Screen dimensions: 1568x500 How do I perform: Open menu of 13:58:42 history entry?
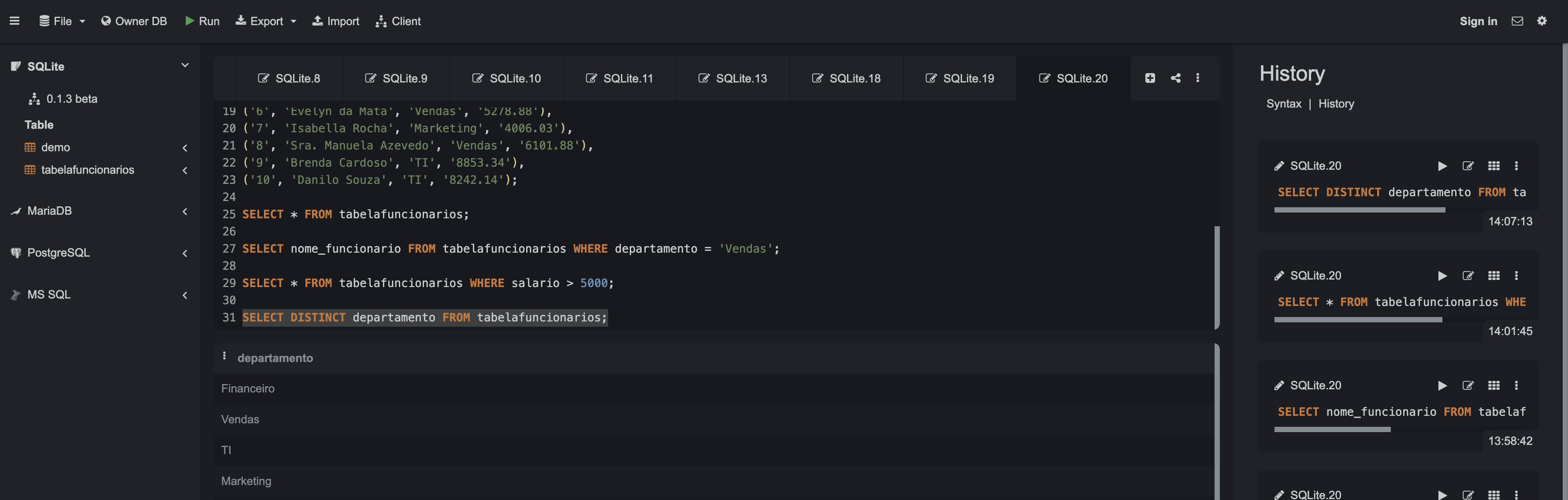(1516, 385)
